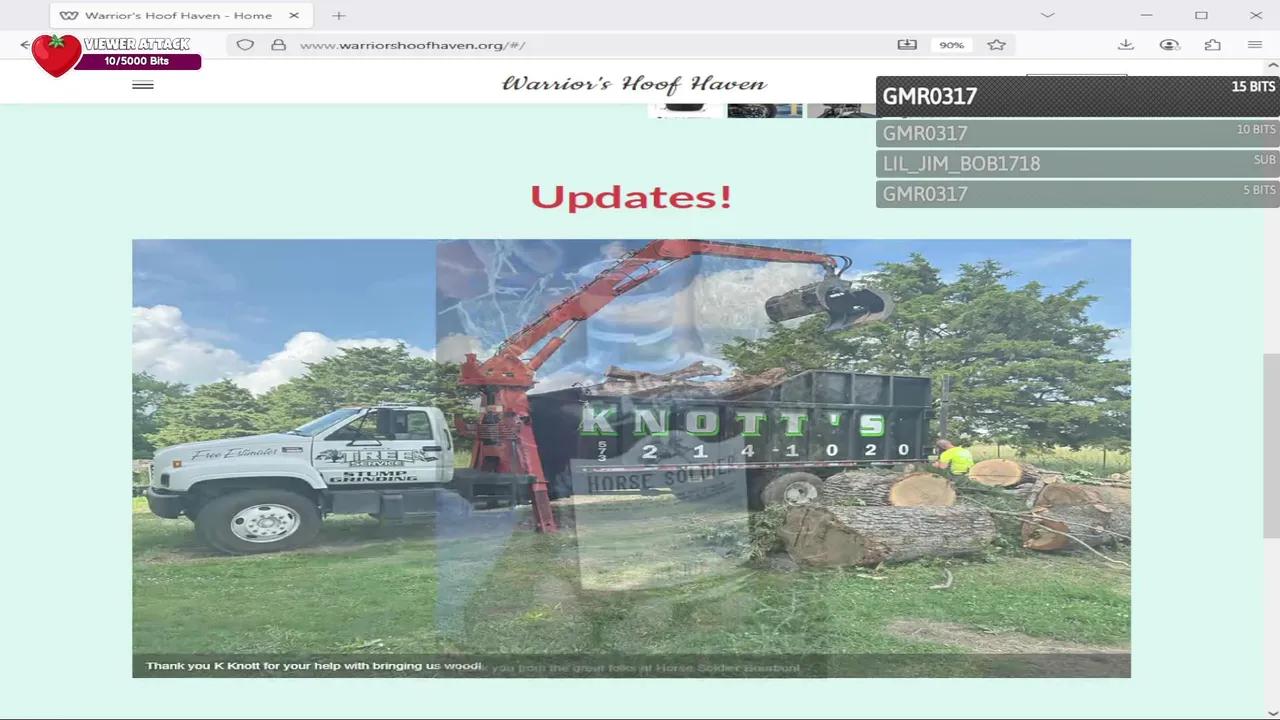Open the browser application menu icon
The width and height of the screenshot is (1280, 720).
click(x=1254, y=45)
